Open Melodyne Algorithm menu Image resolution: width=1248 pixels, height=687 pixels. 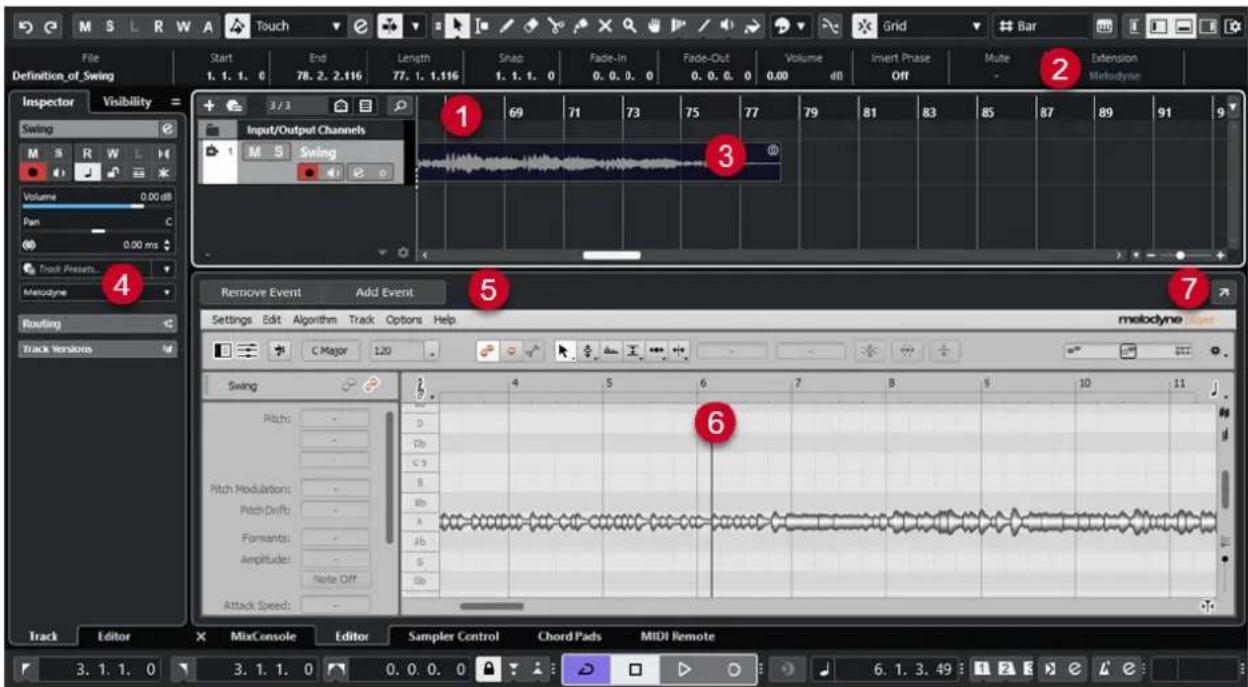[x=316, y=319]
